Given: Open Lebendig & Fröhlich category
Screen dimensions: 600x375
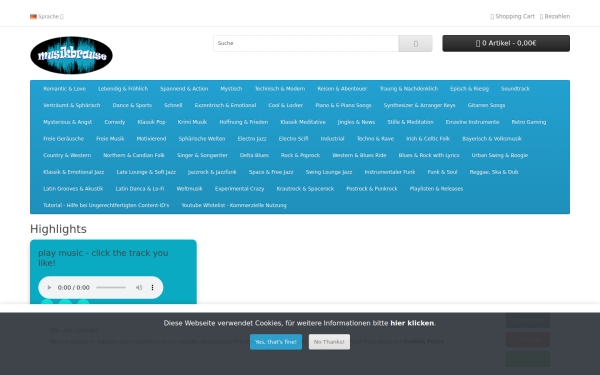Looking at the screenshot, I should coord(123,89).
